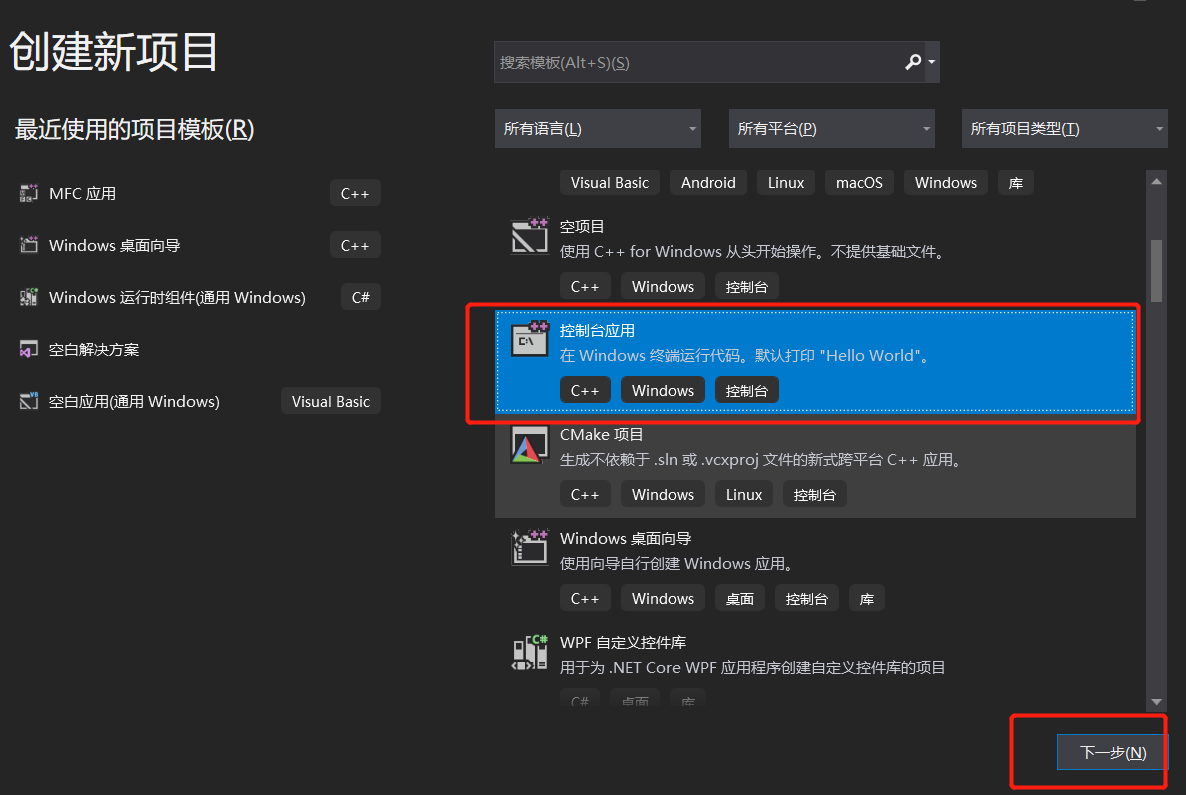Click the template list scrollbar thumb
The width and height of the screenshot is (1186, 795).
pos(1156,271)
